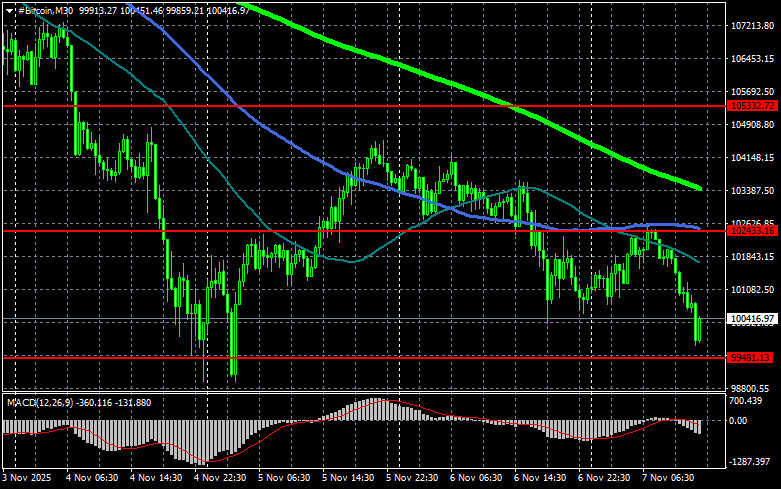The height and width of the screenshot is (489, 781).
Task: Click the 101082.50 price scale value
Action: [752, 289]
